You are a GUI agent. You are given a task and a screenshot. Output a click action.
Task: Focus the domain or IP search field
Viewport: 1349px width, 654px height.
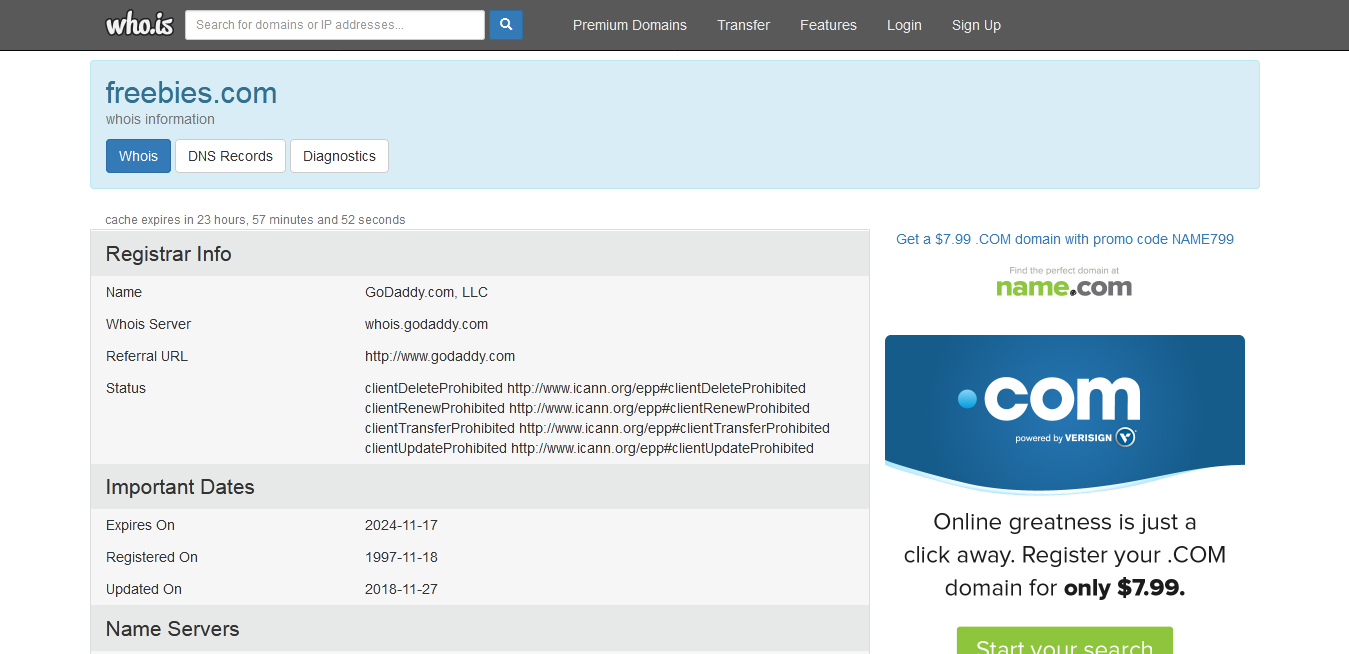335,25
